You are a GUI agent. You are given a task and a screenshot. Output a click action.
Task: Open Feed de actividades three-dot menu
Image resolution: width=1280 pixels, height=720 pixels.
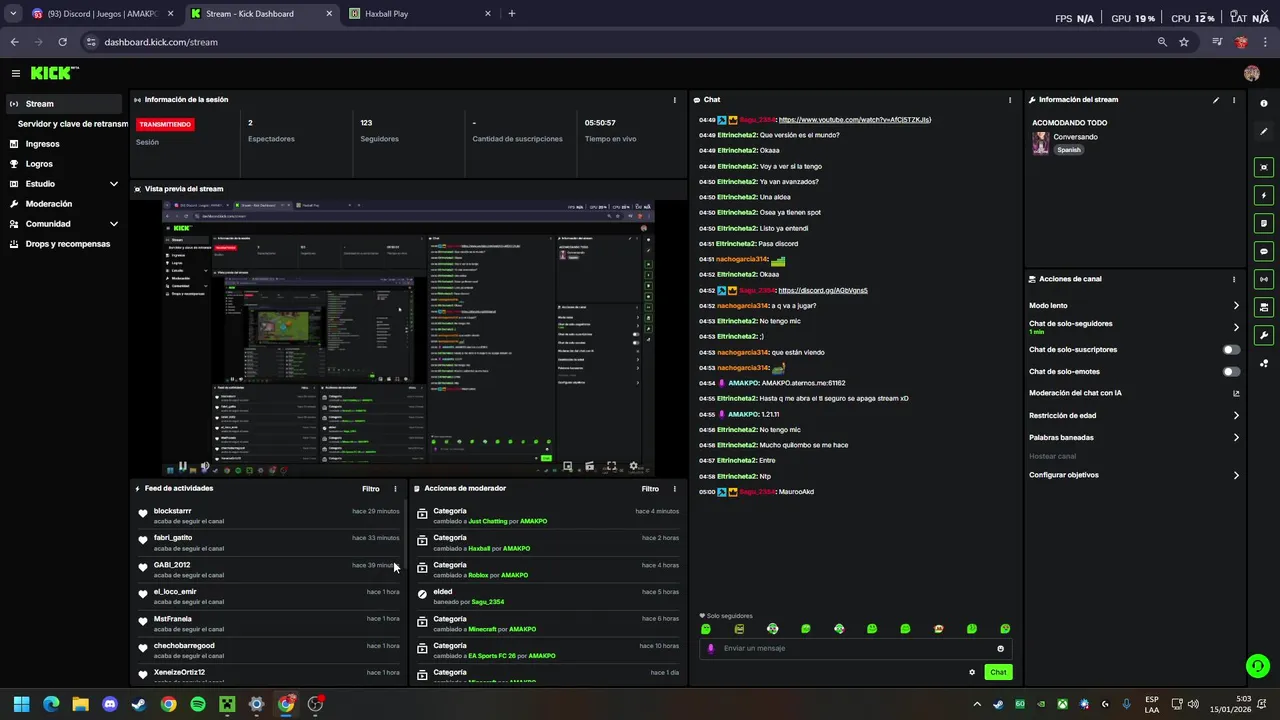(395, 489)
